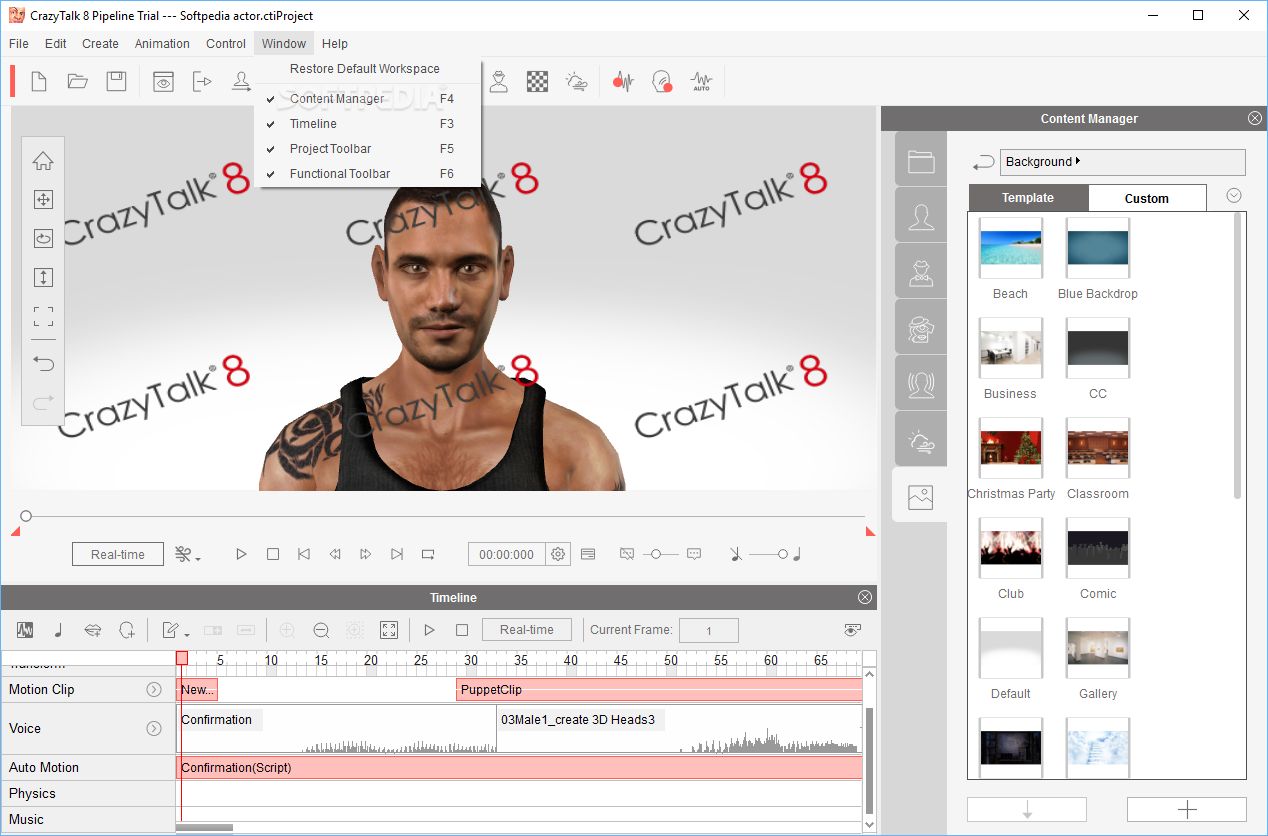Save project with the floppy disk icon
Screen dimensions: 1268x836
[x=117, y=82]
